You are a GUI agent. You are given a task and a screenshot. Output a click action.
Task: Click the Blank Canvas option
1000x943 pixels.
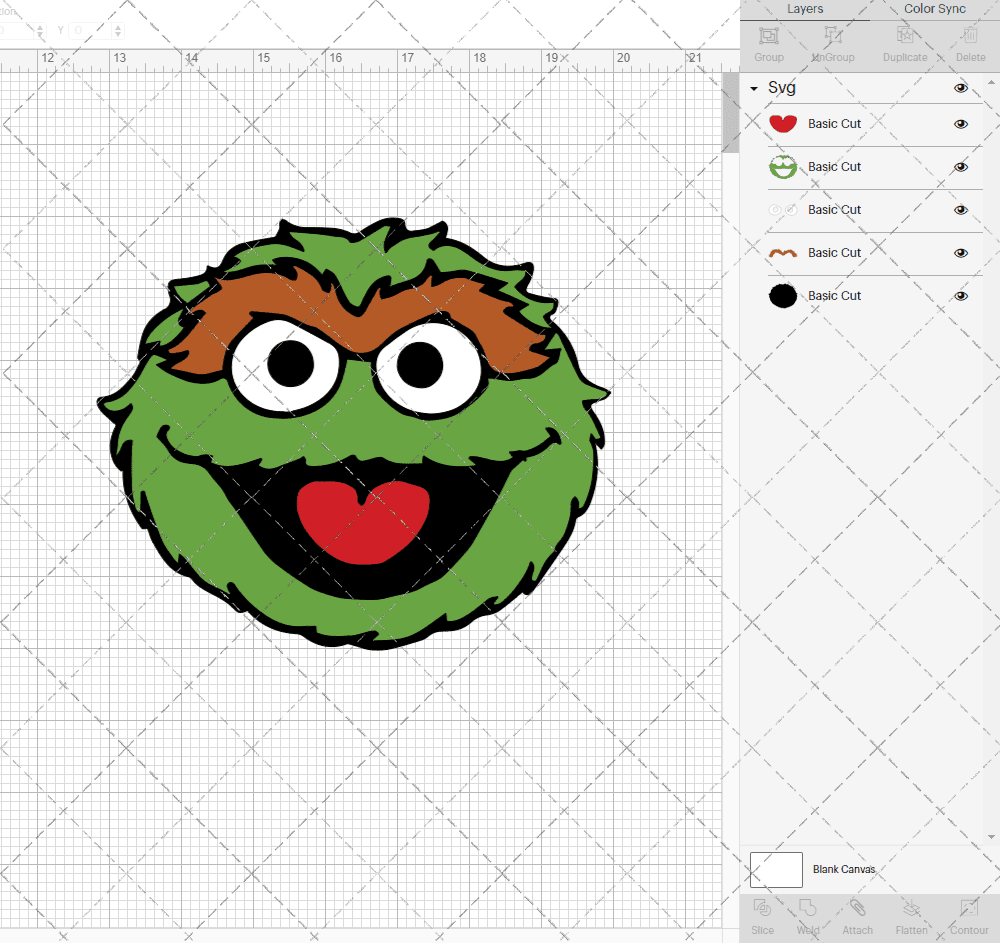tap(844, 869)
